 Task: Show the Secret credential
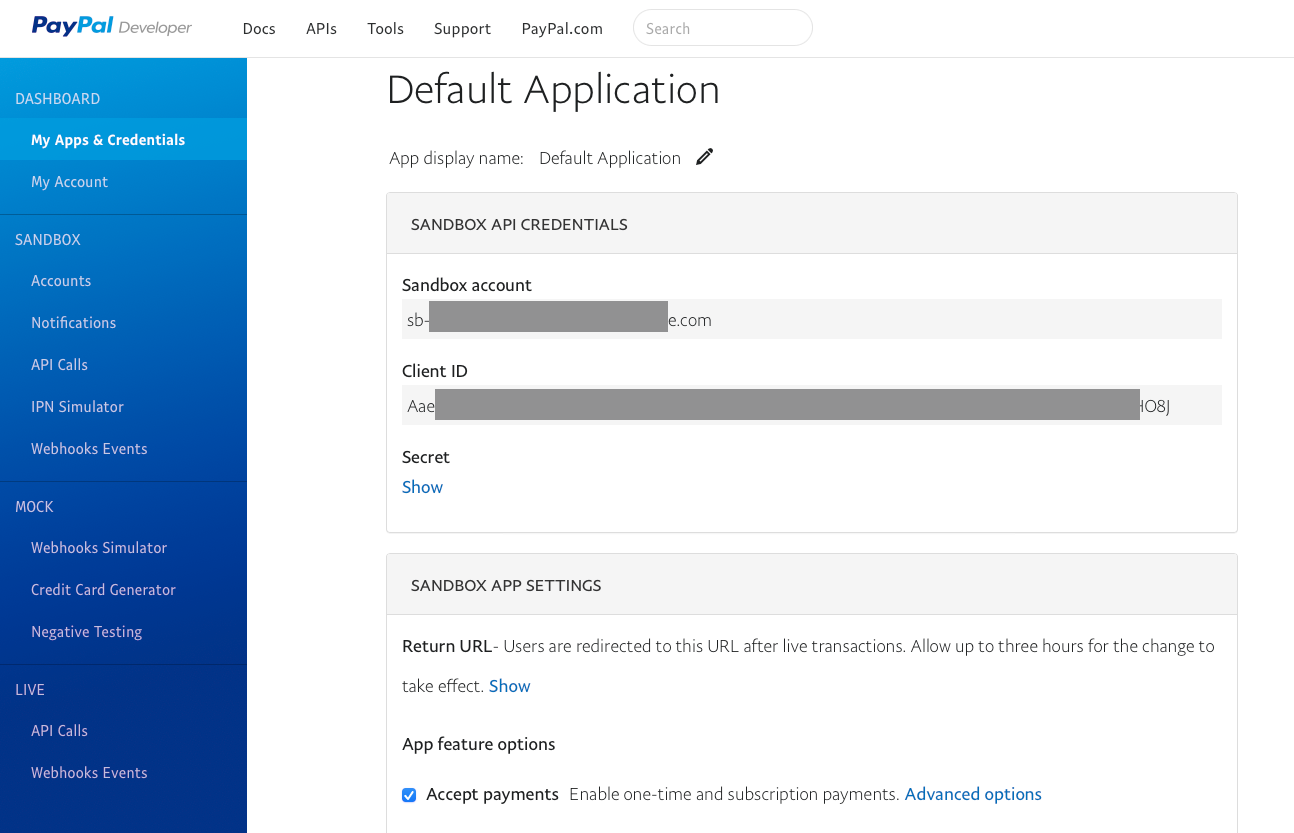(422, 487)
